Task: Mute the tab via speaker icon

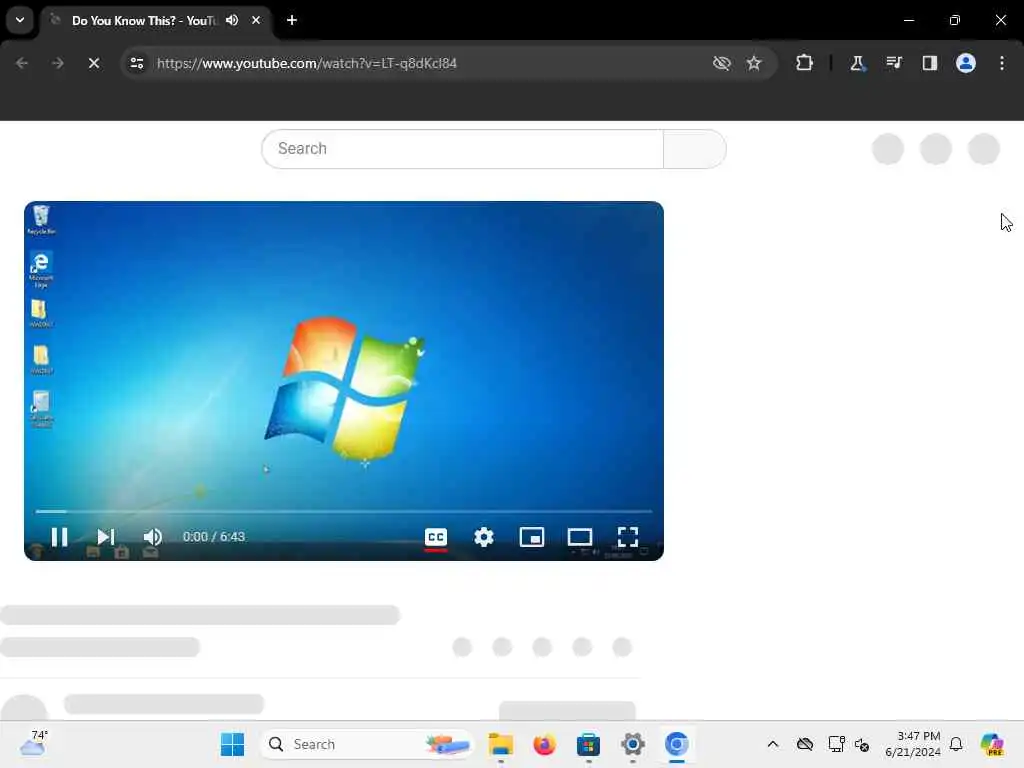Action: tap(232, 20)
